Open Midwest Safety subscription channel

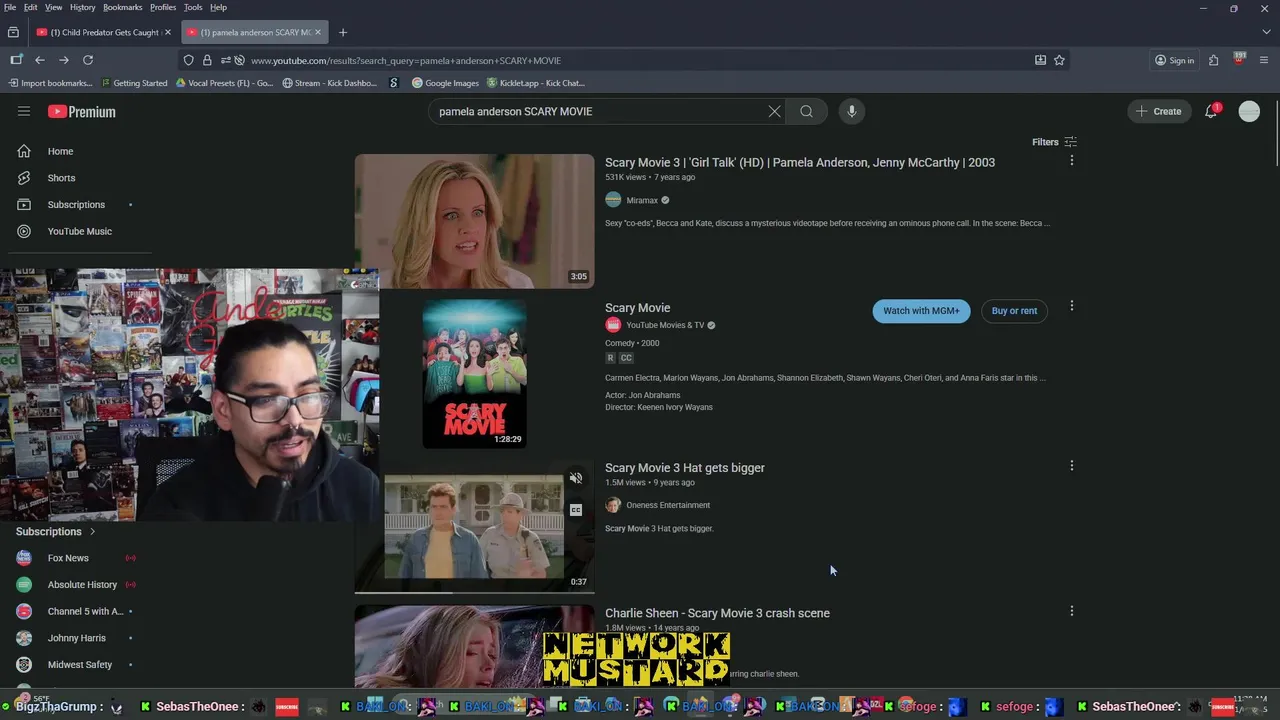[x=80, y=665]
